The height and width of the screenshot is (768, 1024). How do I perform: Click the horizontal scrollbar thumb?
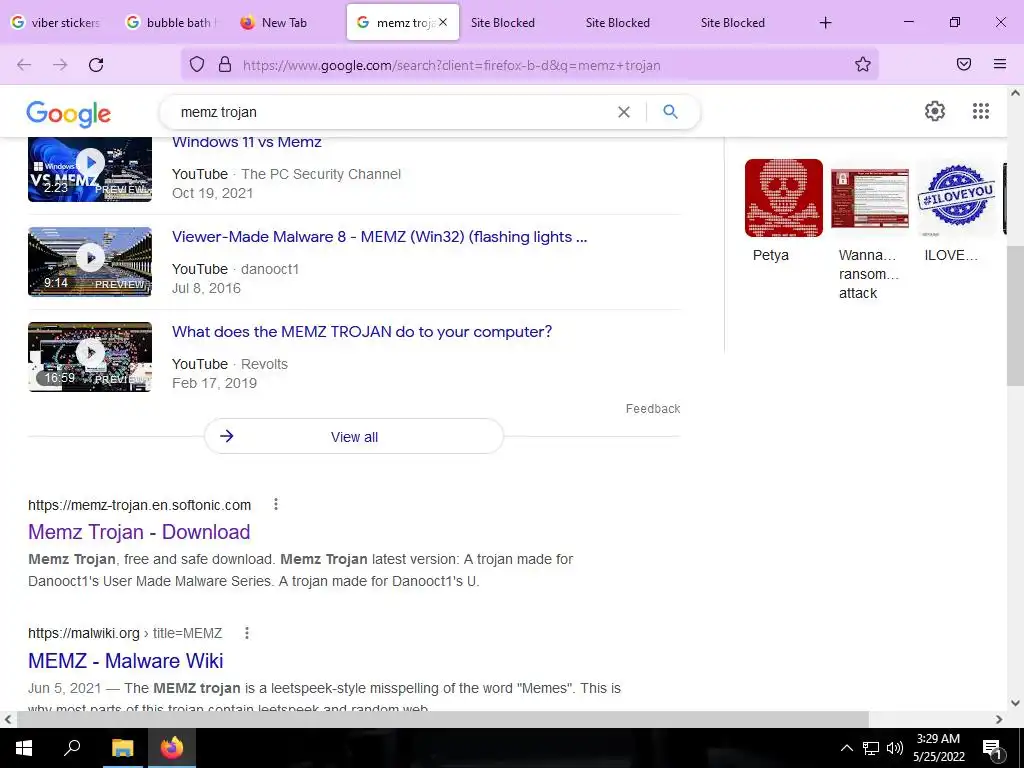(442, 719)
